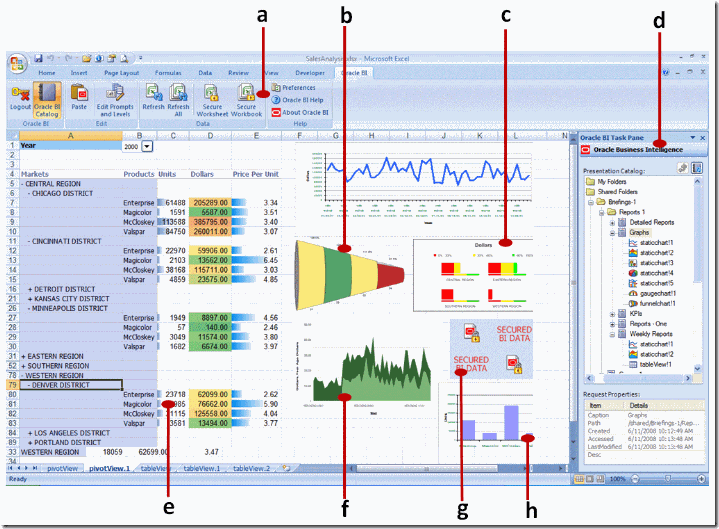Click the Open folder icon in quick access toolbar
The height and width of the screenshot is (529, 719).
[x=86, y=58]
